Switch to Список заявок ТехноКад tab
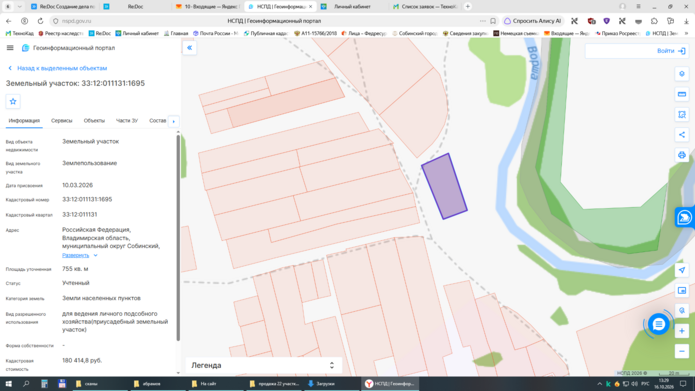 [x=425, y=7]
